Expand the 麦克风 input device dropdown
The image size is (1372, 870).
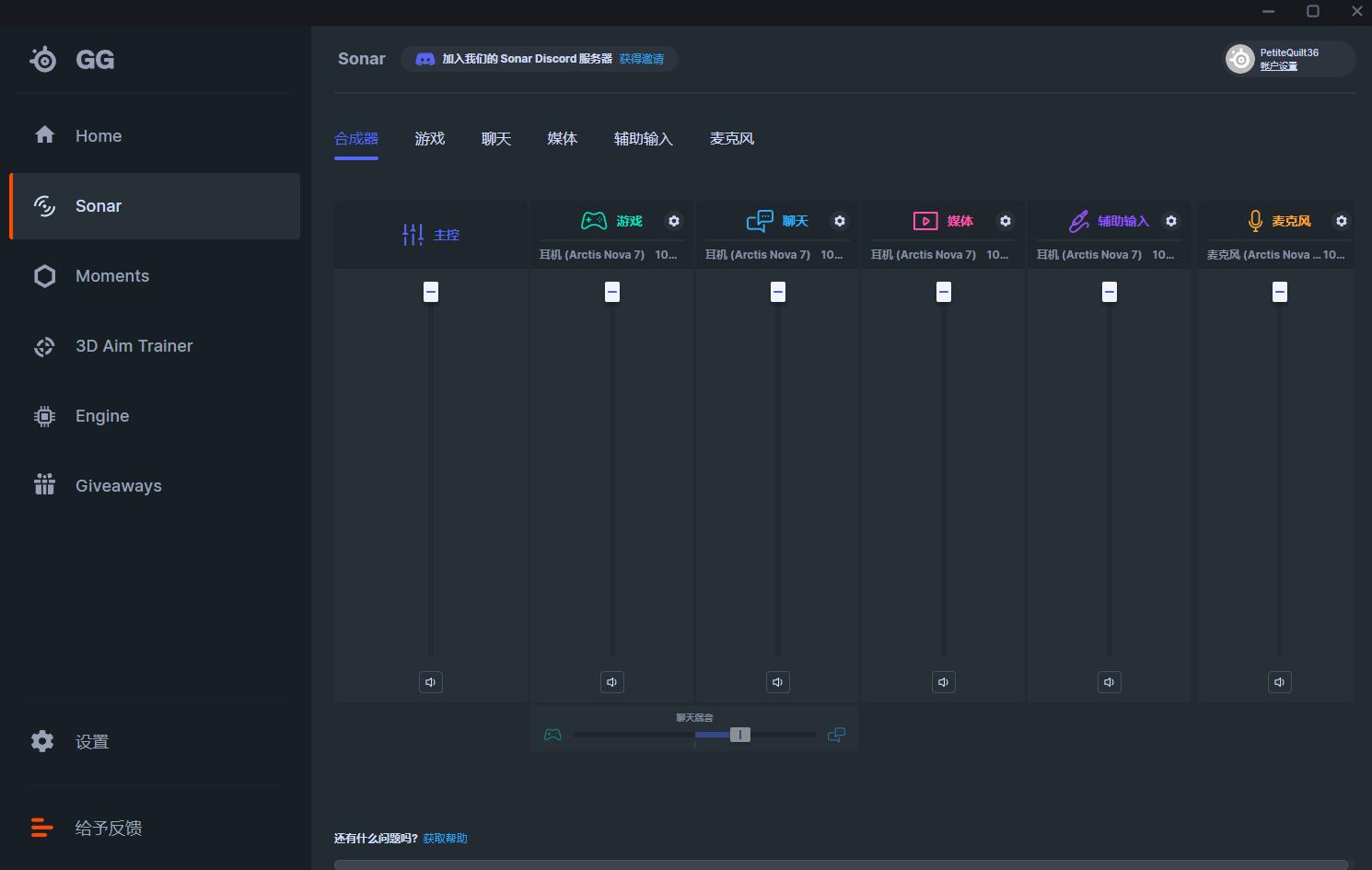click(1275, 255)
